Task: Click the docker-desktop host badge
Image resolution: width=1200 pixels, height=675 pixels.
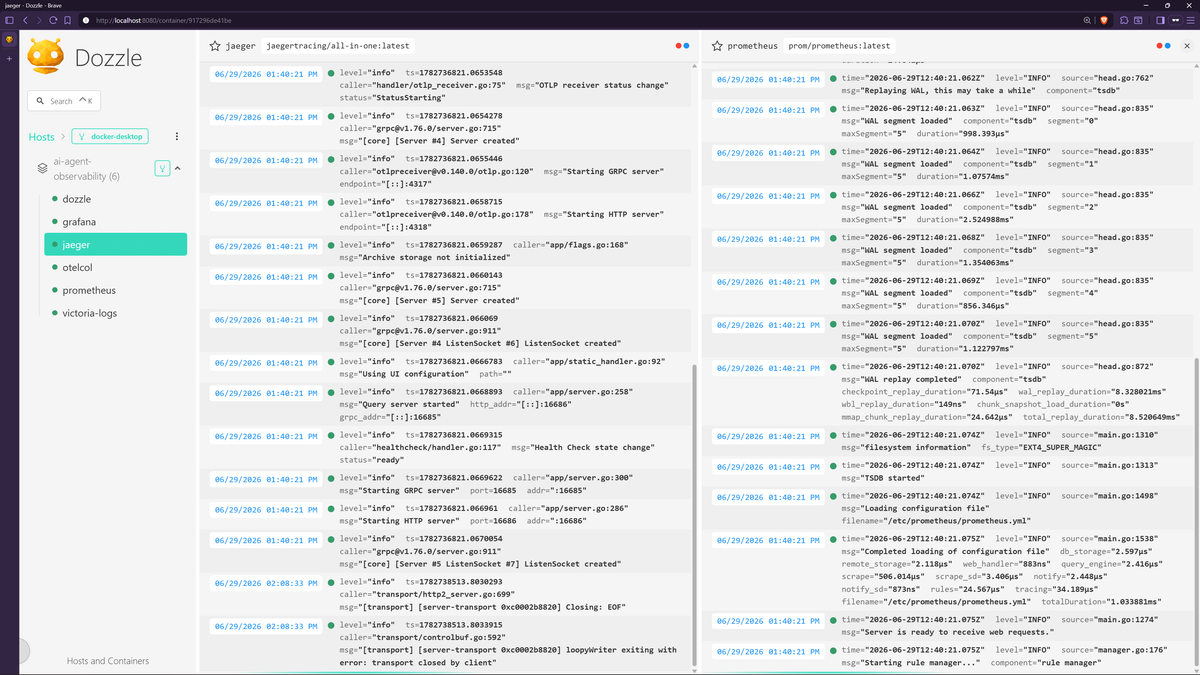Action: click(109, 137)
